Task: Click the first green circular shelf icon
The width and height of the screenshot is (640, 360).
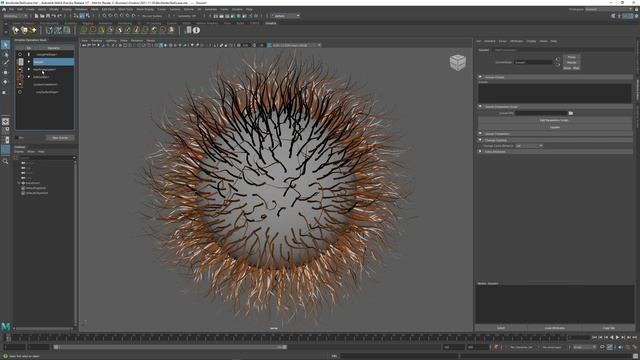Action: pos(84,30)
